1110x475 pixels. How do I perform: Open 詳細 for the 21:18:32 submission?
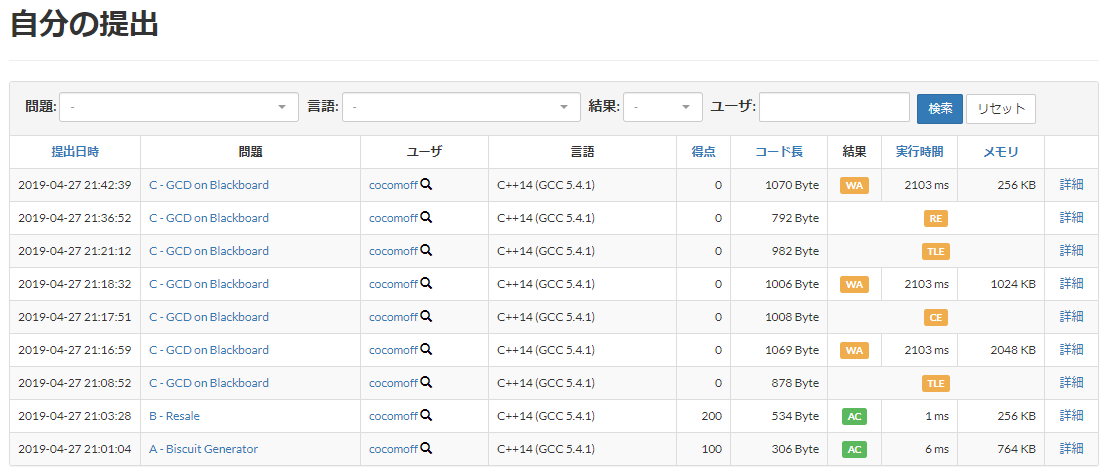1071,284
